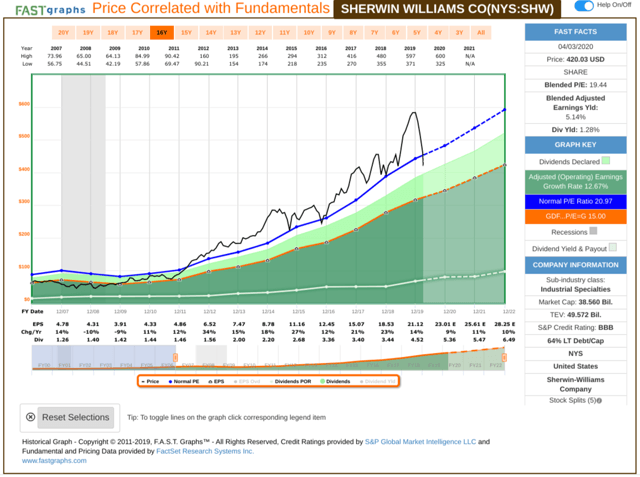Toggle the Dividends POR legend item
Viewport: 640px width, 477px height.
tap(290, 382)
